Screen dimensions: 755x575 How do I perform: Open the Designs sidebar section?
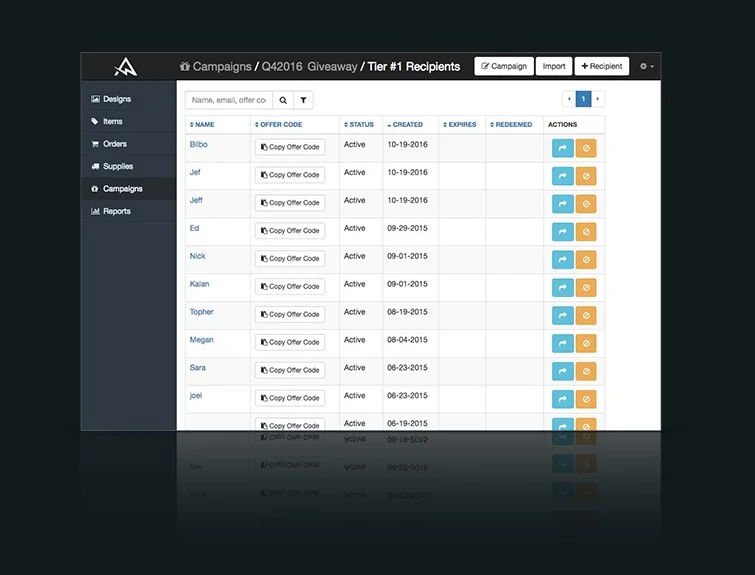click(128, 99)
